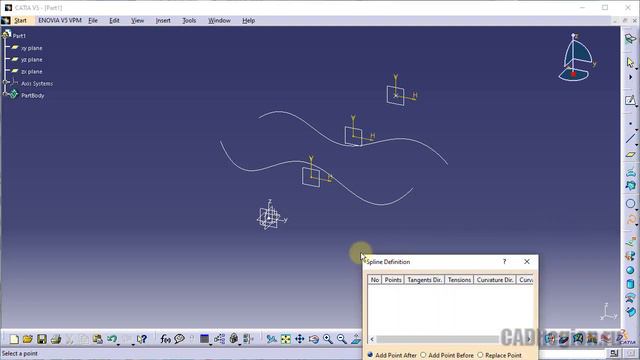640x360 pixels.
Task: Click the Zoom Out magnifier
Action: pyautogui.click(x=342, y=339)
